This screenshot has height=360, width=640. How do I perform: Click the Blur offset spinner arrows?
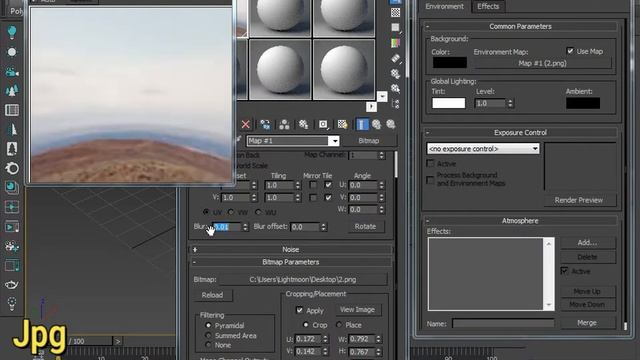[x=323, y=227]
